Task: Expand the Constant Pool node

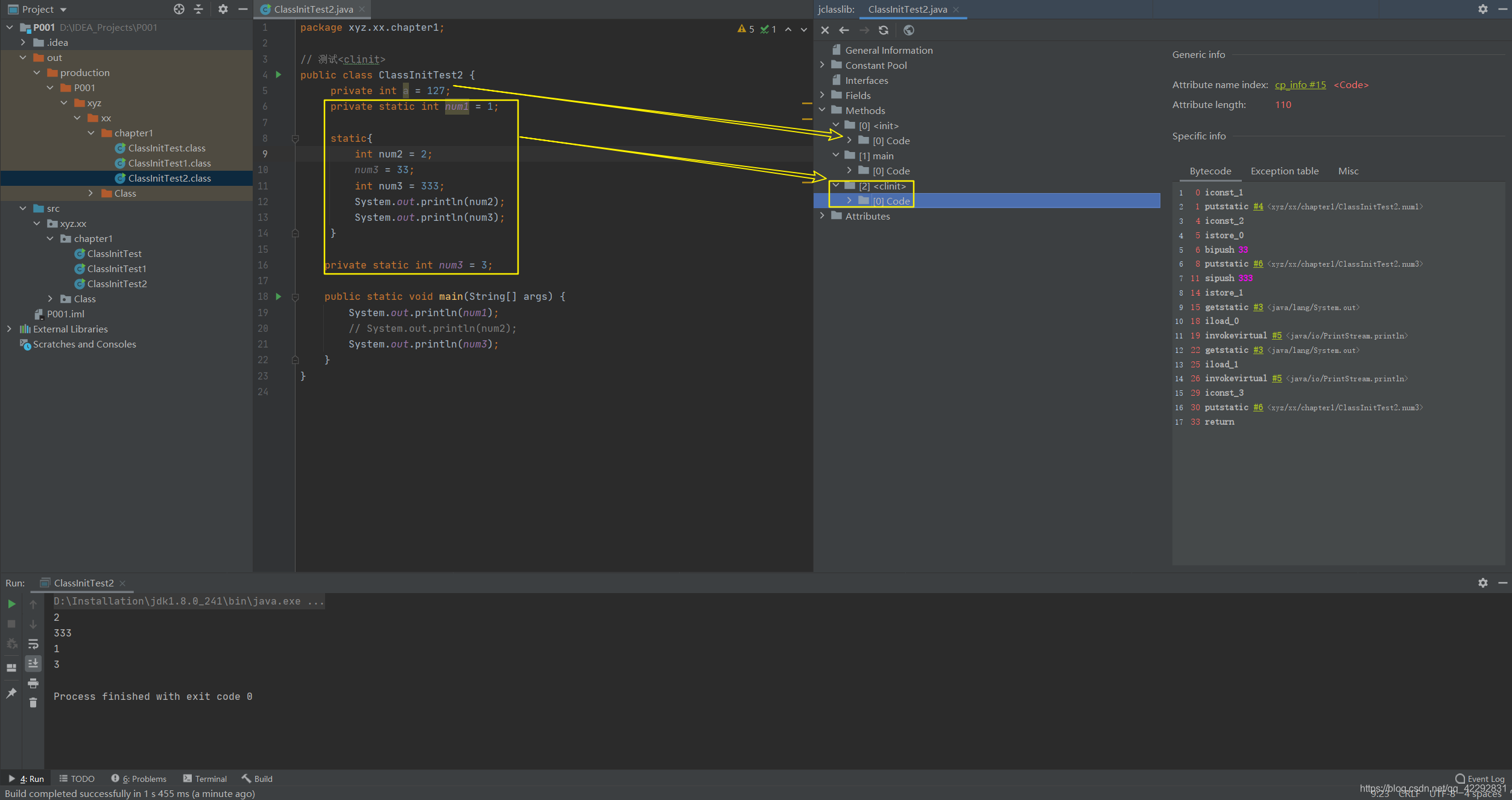Action: pos(822,65)
